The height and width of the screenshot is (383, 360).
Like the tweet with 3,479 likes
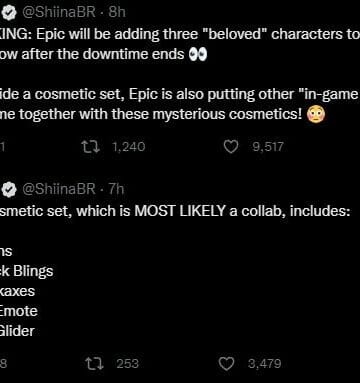pos(226,364)
